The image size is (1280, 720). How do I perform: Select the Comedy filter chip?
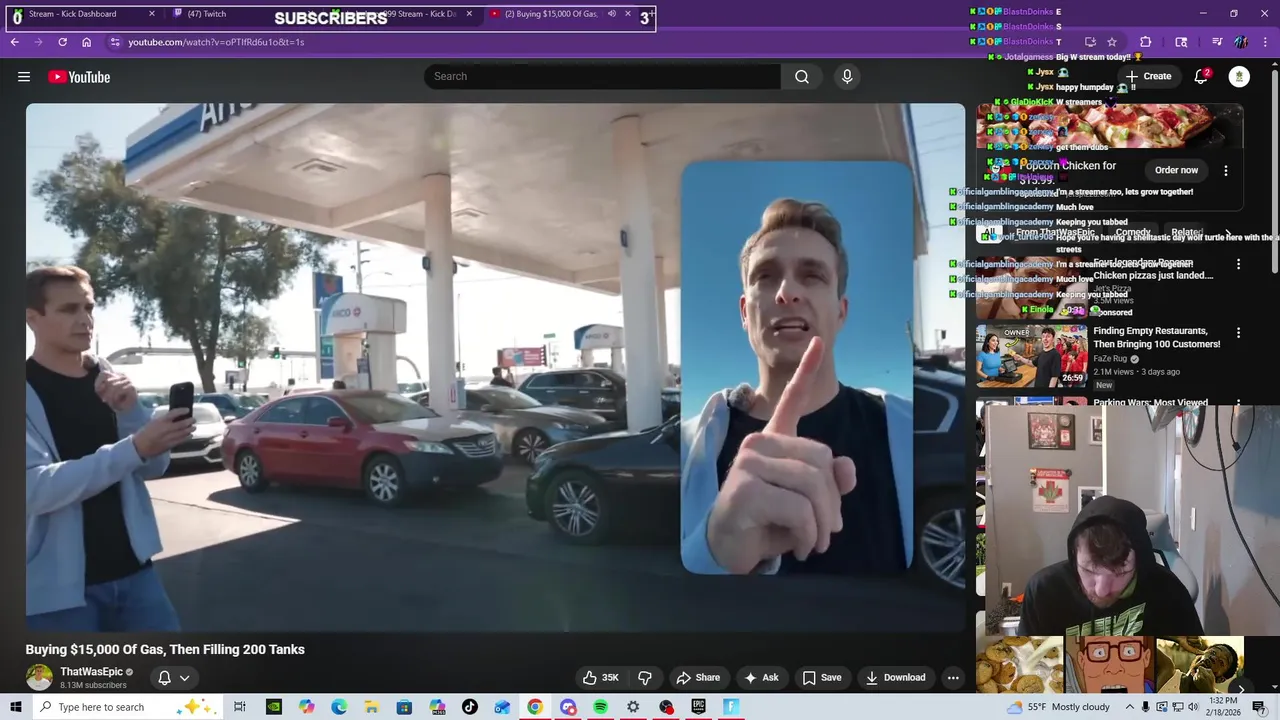[x=1132, y=232]
